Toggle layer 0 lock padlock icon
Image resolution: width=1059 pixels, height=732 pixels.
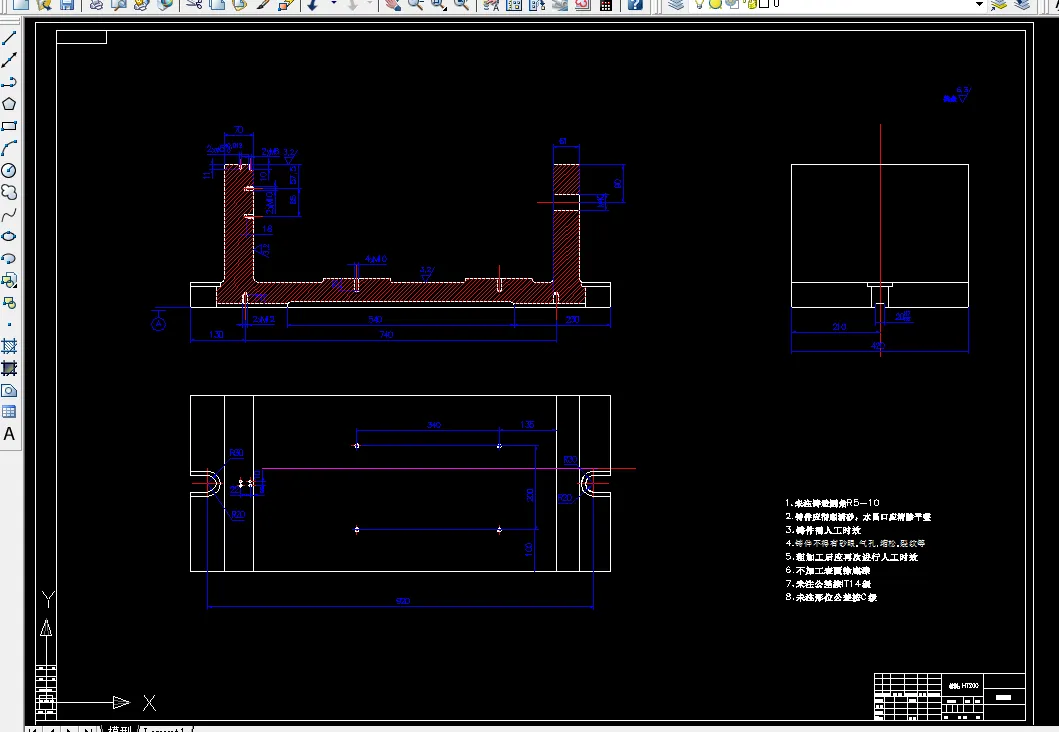[x=751, y=3]
